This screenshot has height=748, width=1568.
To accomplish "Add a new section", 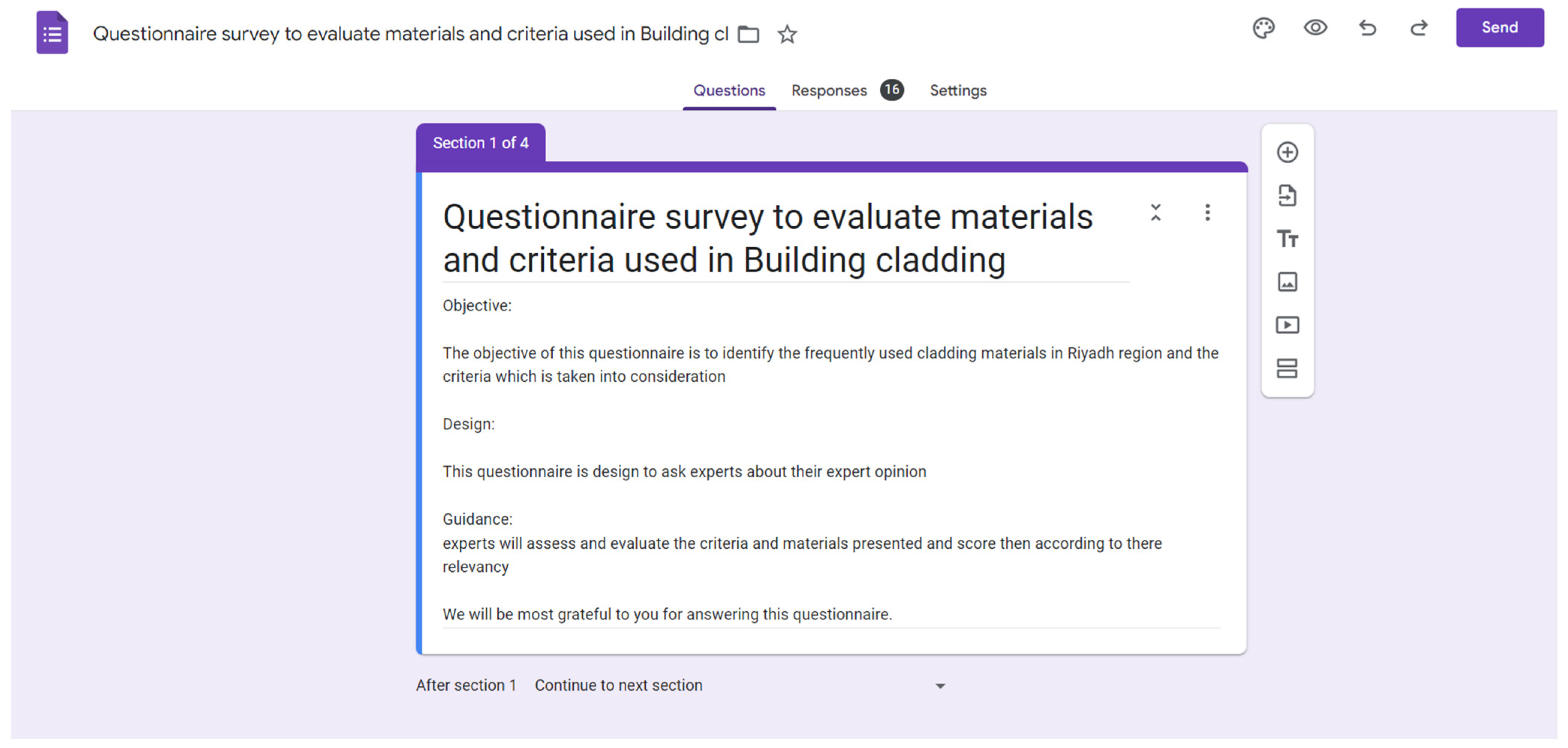I will coord(1287,368).
